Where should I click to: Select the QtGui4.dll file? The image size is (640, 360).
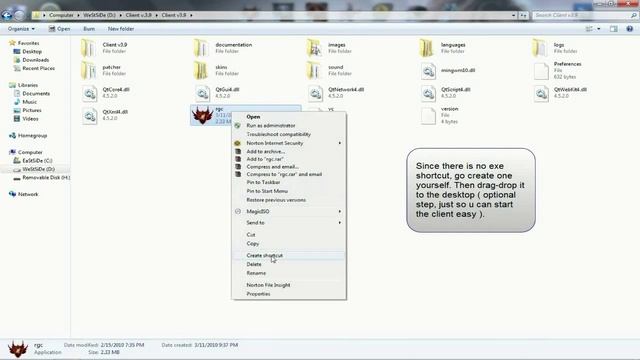(x=218, y=93)
